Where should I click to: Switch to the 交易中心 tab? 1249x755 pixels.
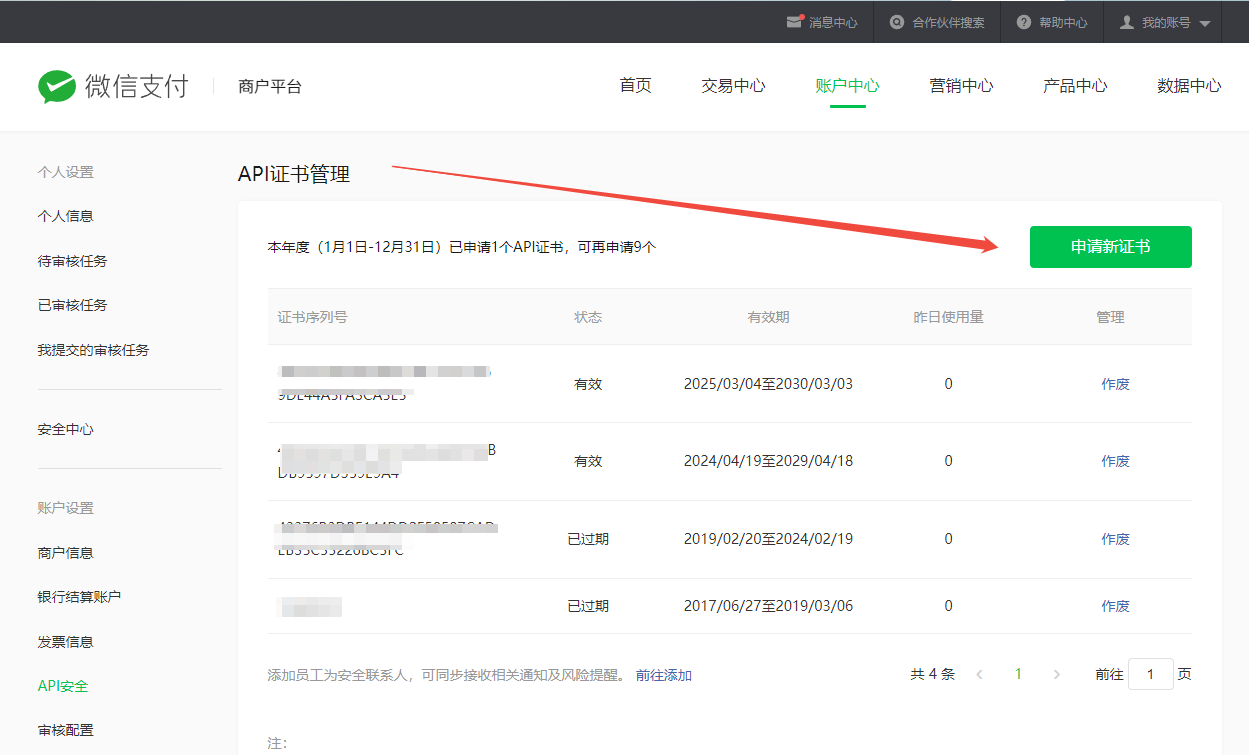click(x=734, y=86)
